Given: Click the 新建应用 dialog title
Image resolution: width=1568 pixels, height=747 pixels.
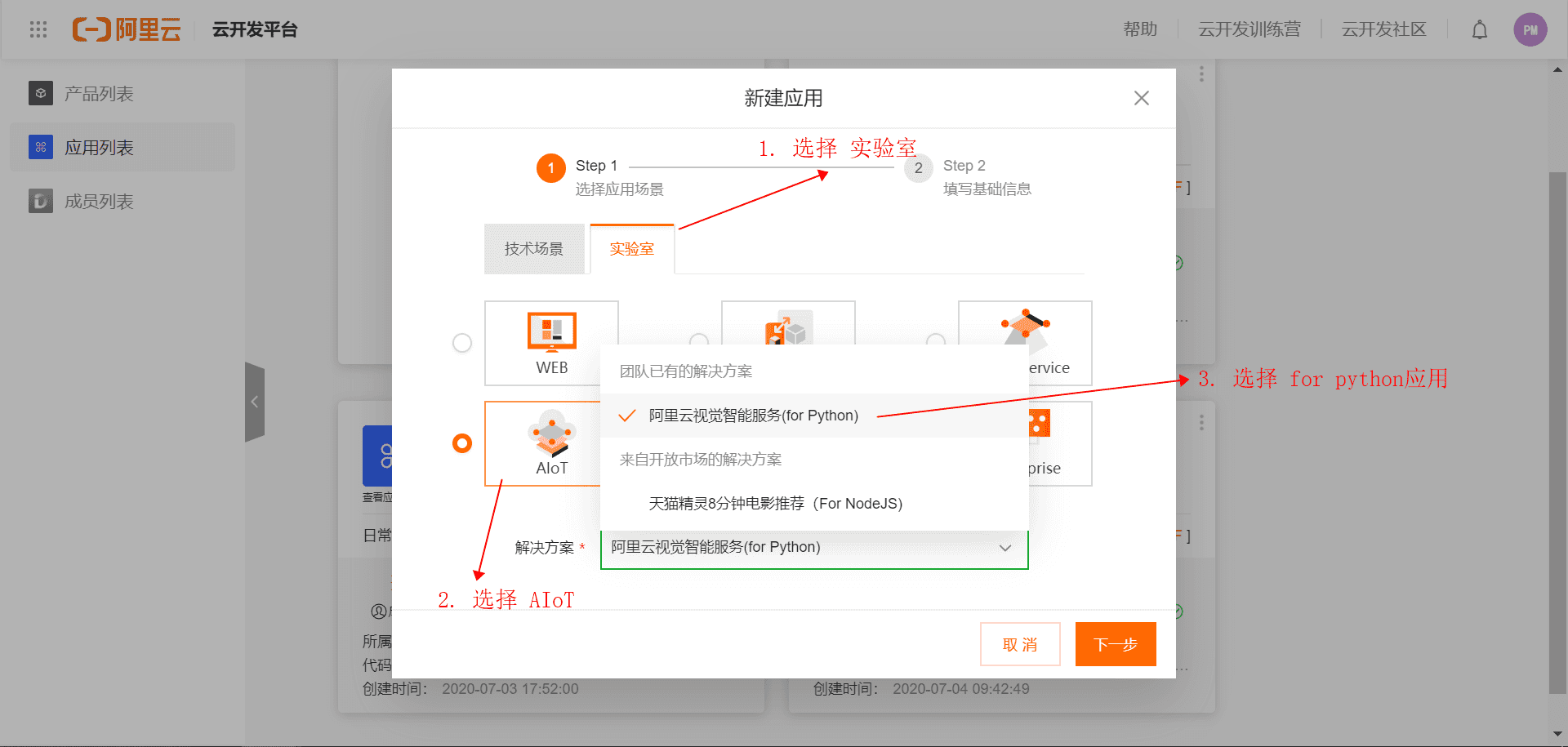Looking at the screenshot, I should click(x=783, y=98).
